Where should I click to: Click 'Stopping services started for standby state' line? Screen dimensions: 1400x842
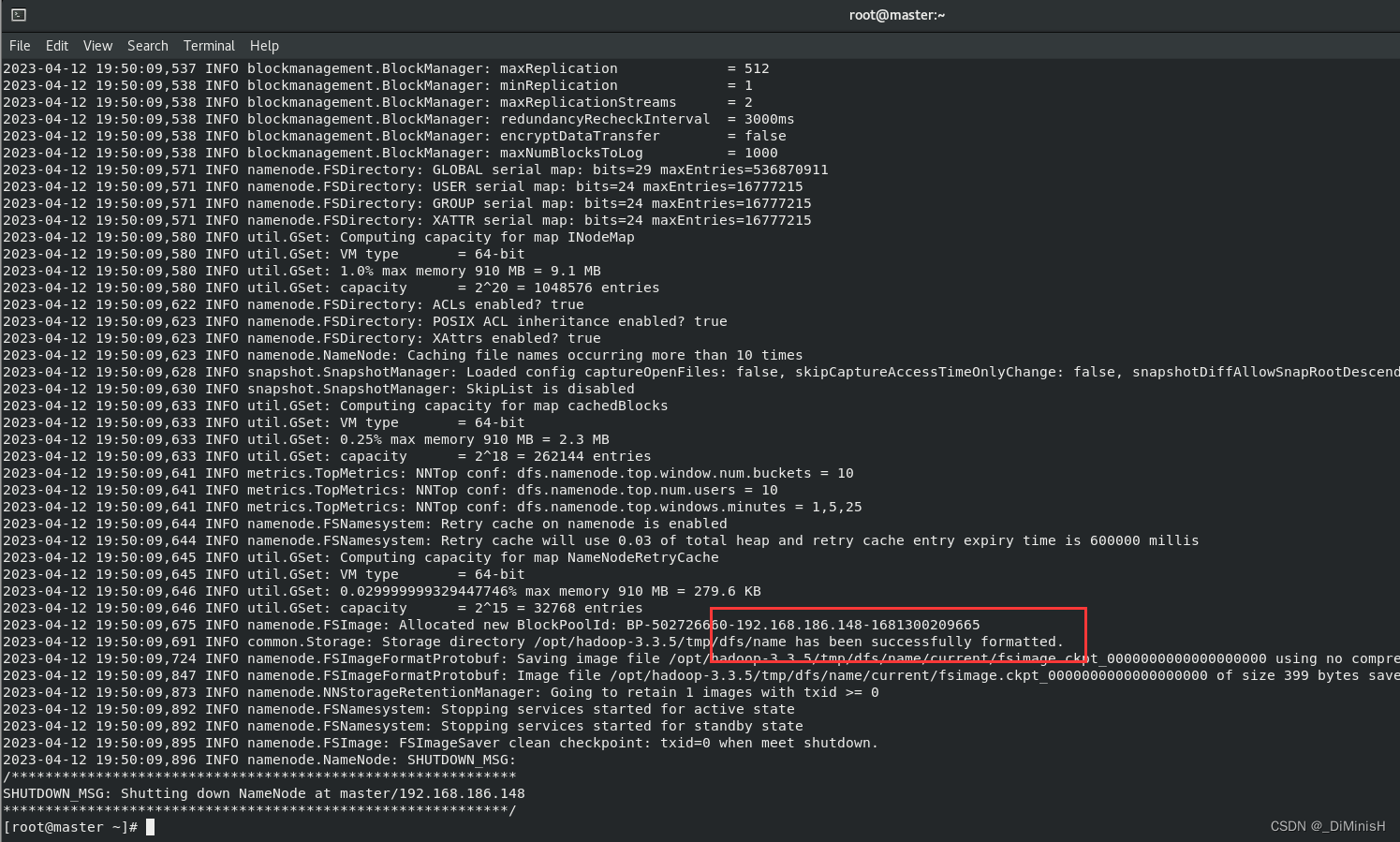[403, 726]
